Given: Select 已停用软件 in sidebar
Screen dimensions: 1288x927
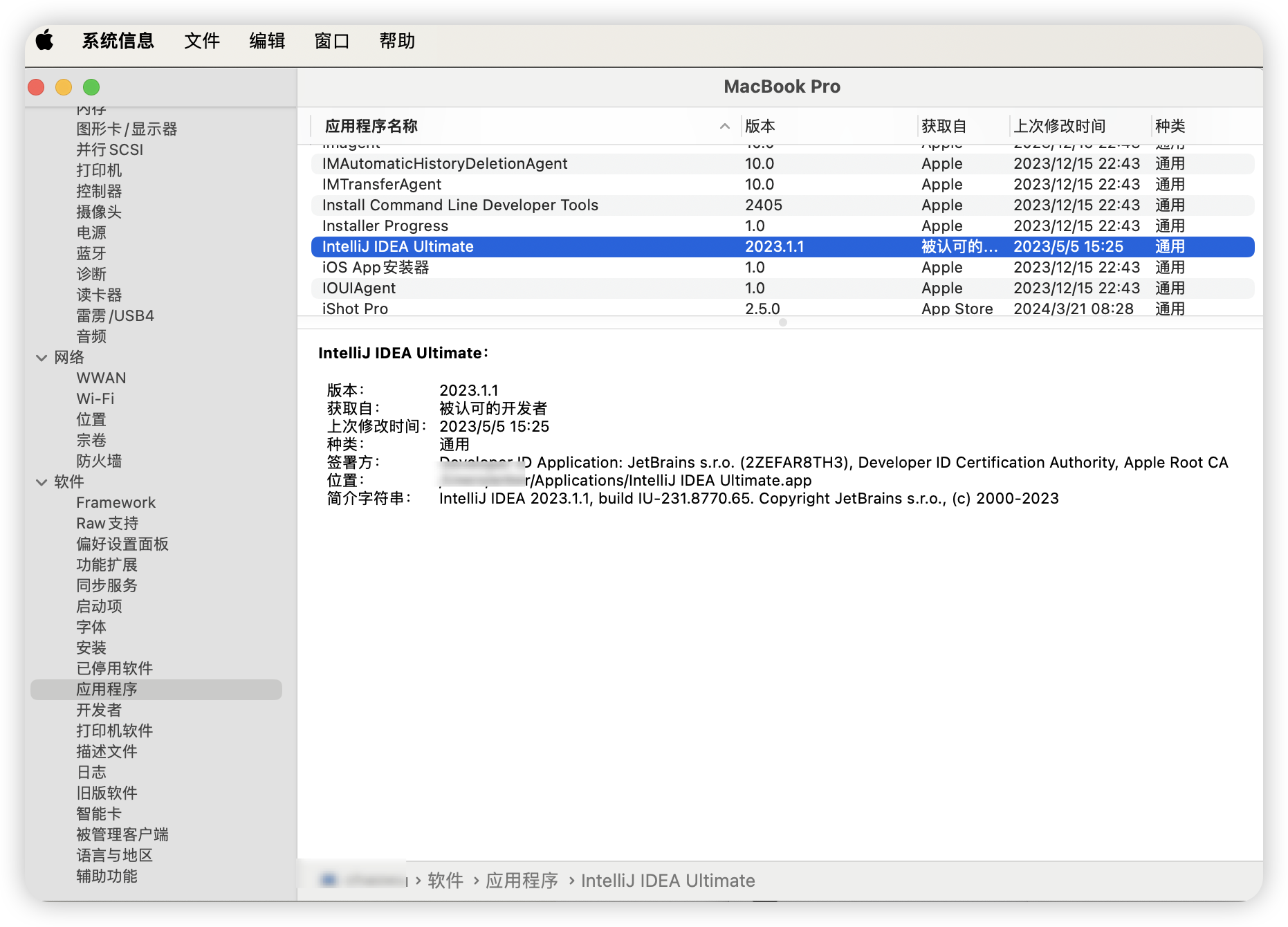Looking at the screenshot, I should tap(114, 669).
